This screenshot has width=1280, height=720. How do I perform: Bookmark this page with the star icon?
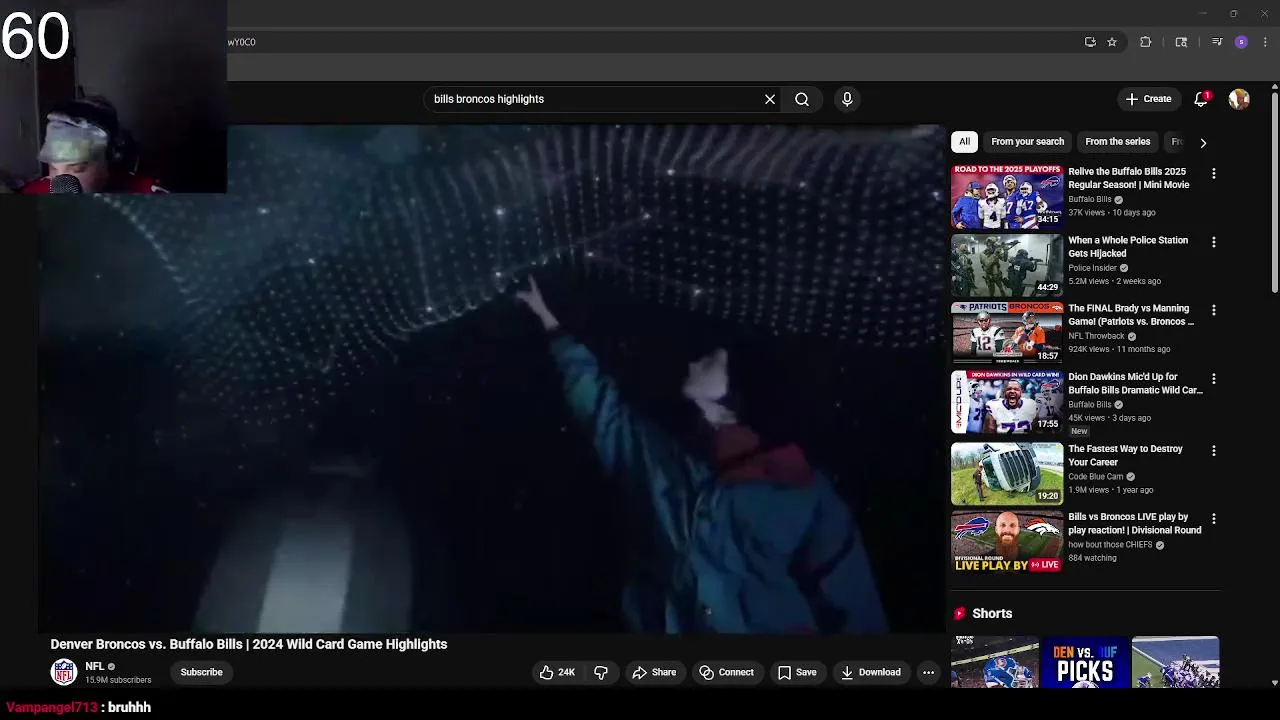pyautogui.click(x=1111, y=42)
